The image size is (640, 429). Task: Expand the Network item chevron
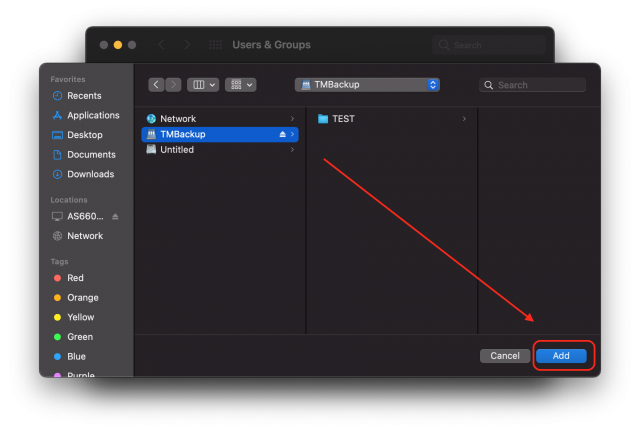pyautogui.click(x=292, y=119)
